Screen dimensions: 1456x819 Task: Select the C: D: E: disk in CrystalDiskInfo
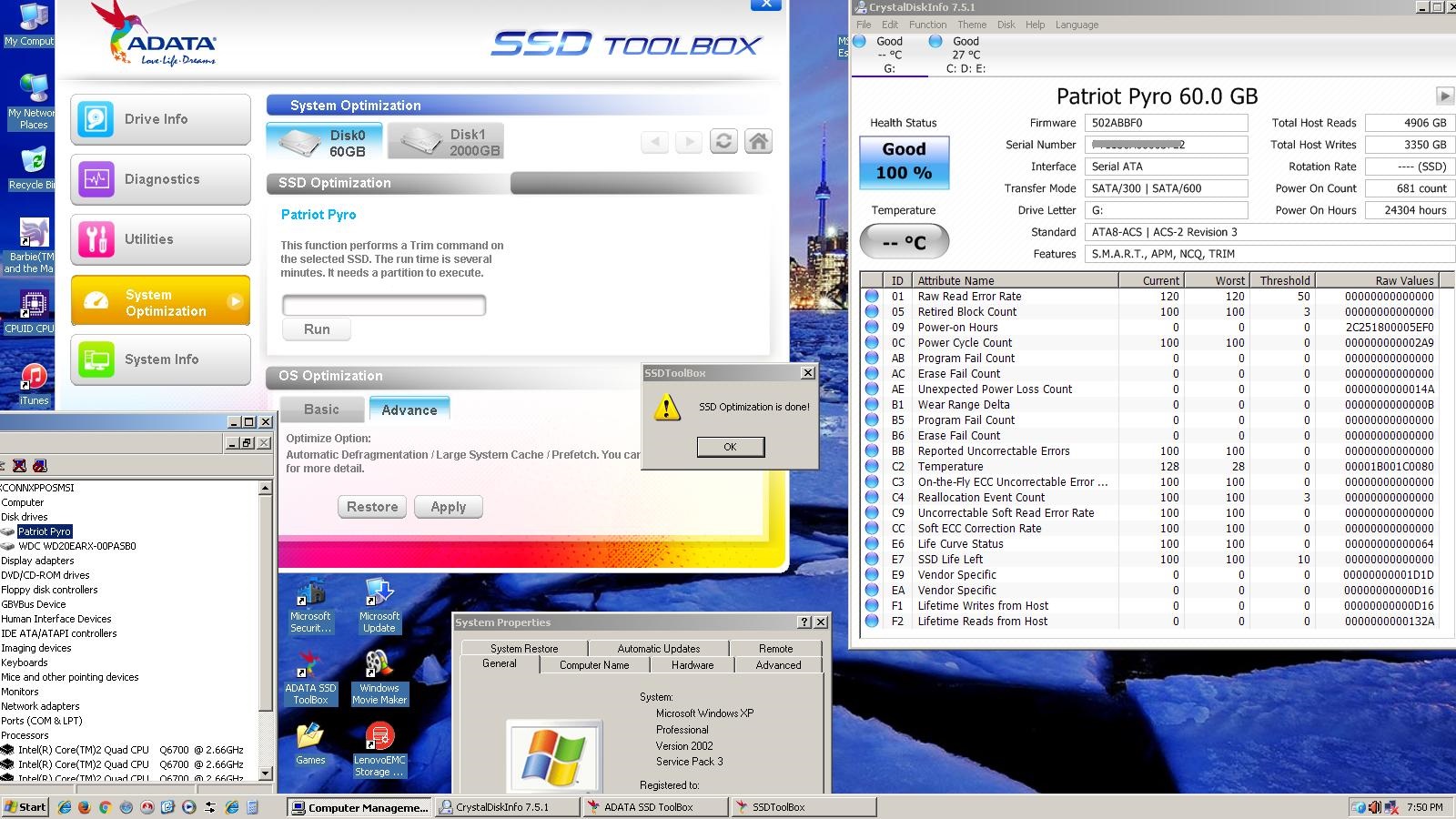tap(965, 54)
